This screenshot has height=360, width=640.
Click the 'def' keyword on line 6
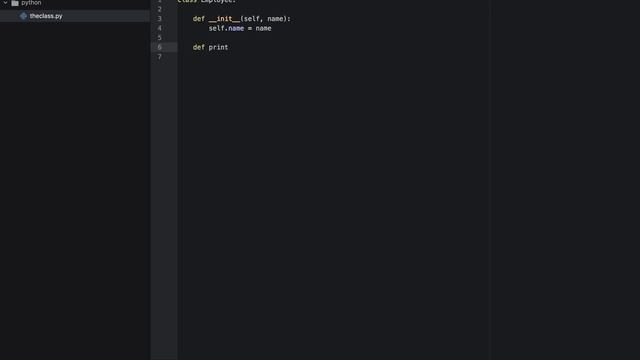point(199,47)
